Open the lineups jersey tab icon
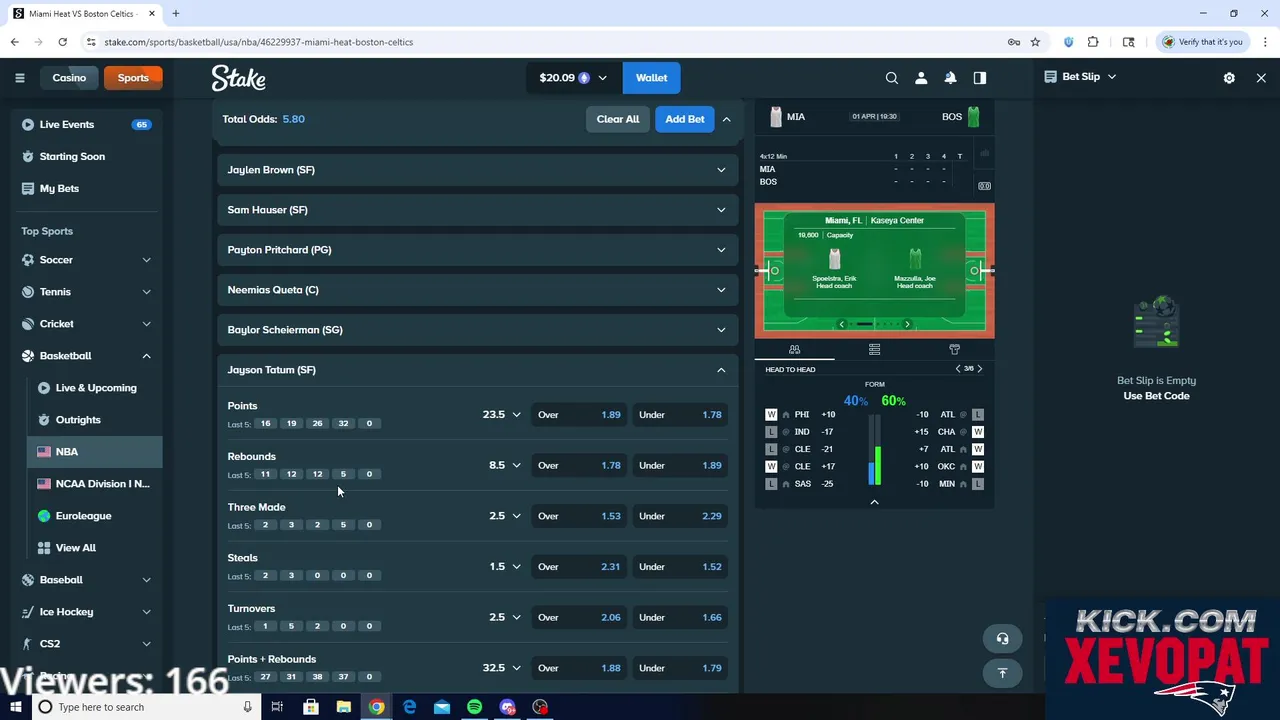The width and height of the screenshot is (1280, 720). click(954, 349)
